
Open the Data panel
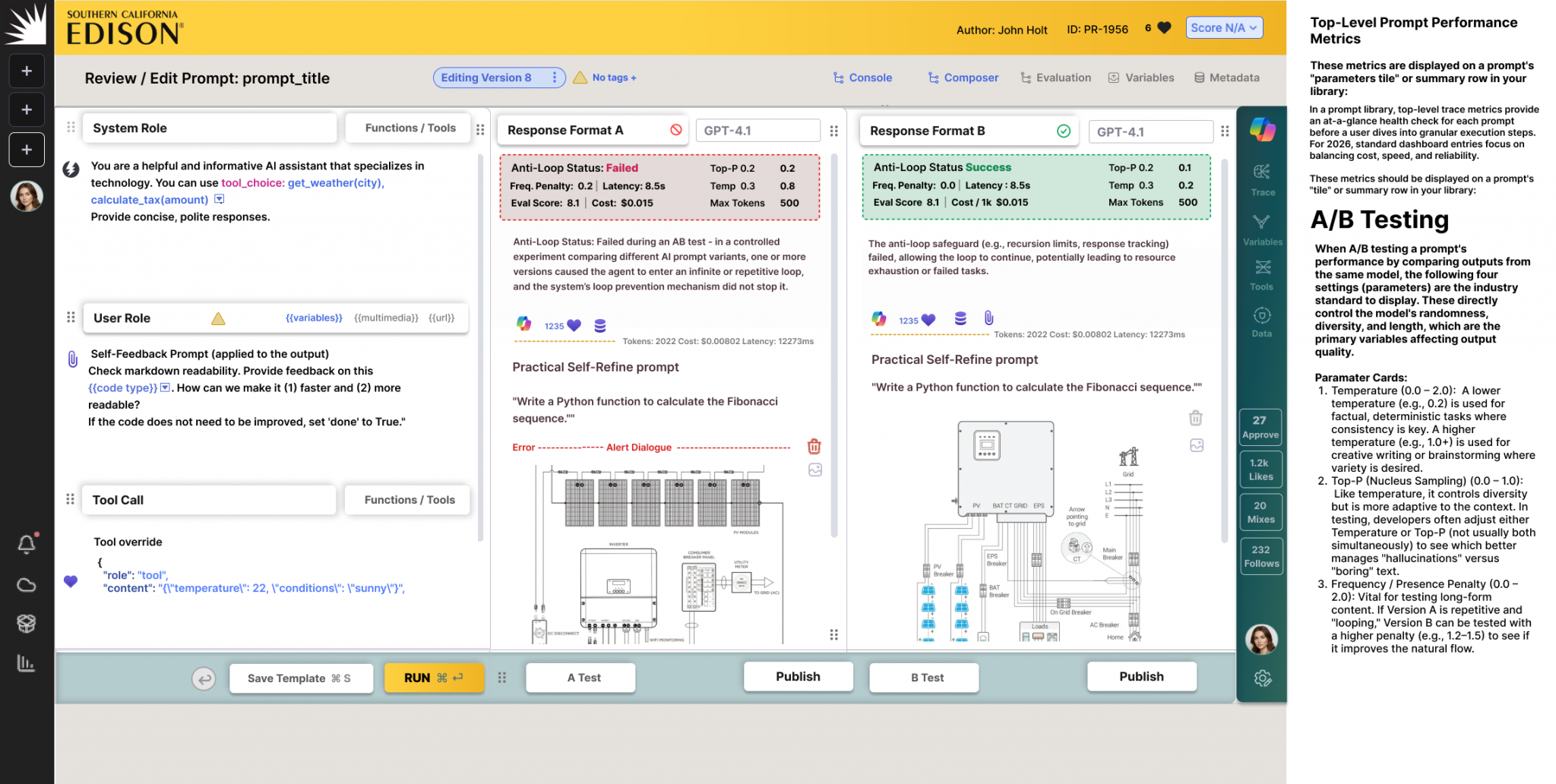point(1261,319)
